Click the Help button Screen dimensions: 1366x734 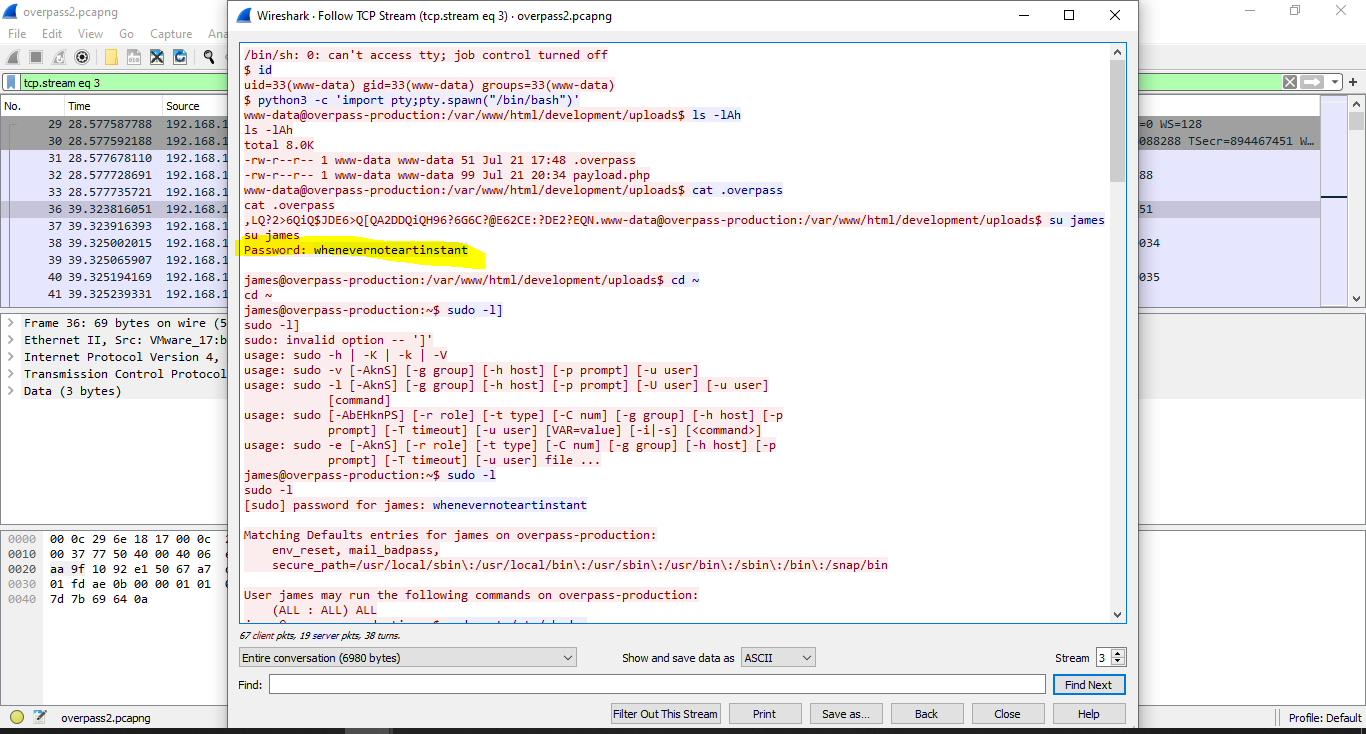pyautogui.click(x=1089, y=714)
